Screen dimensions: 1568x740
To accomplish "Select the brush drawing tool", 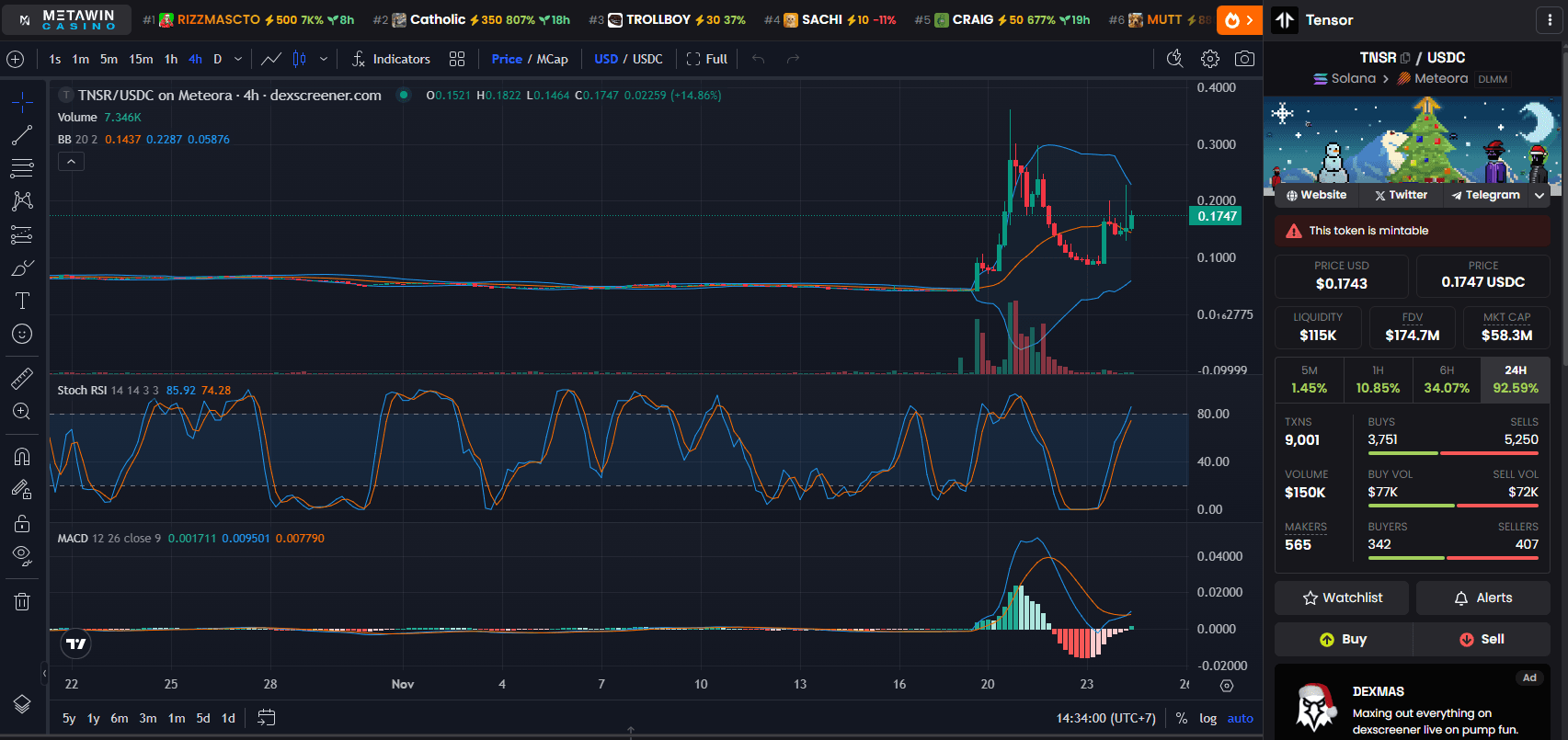I will click(x=22, y=268).
